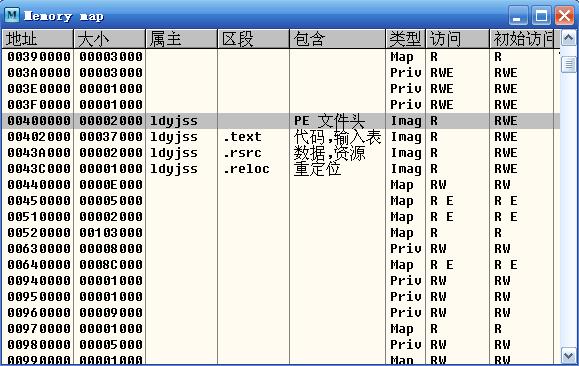Click the 初始访问 column header
This screenshot has width=579, height=366.
[522, 39]
